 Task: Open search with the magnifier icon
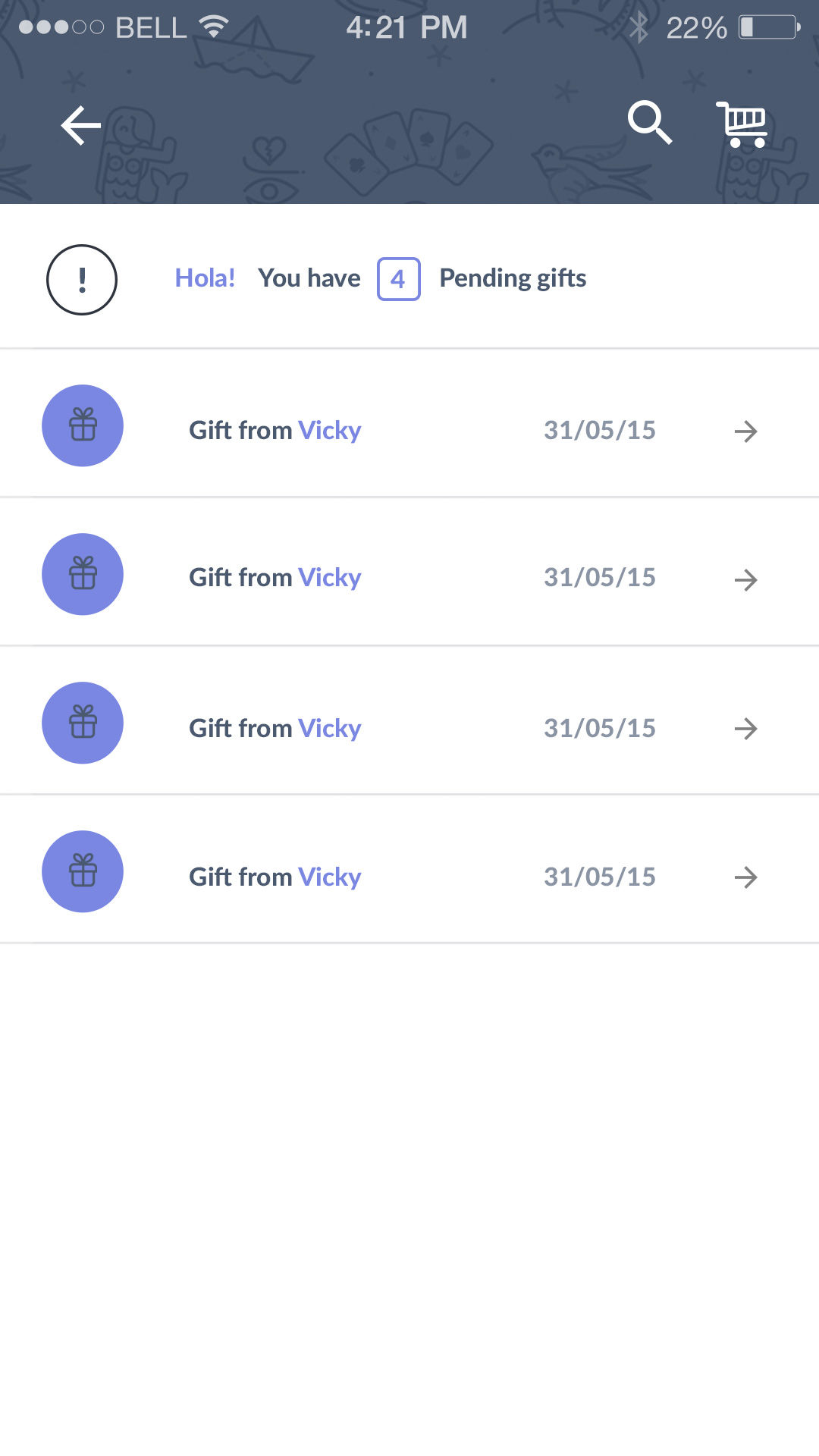650,122
